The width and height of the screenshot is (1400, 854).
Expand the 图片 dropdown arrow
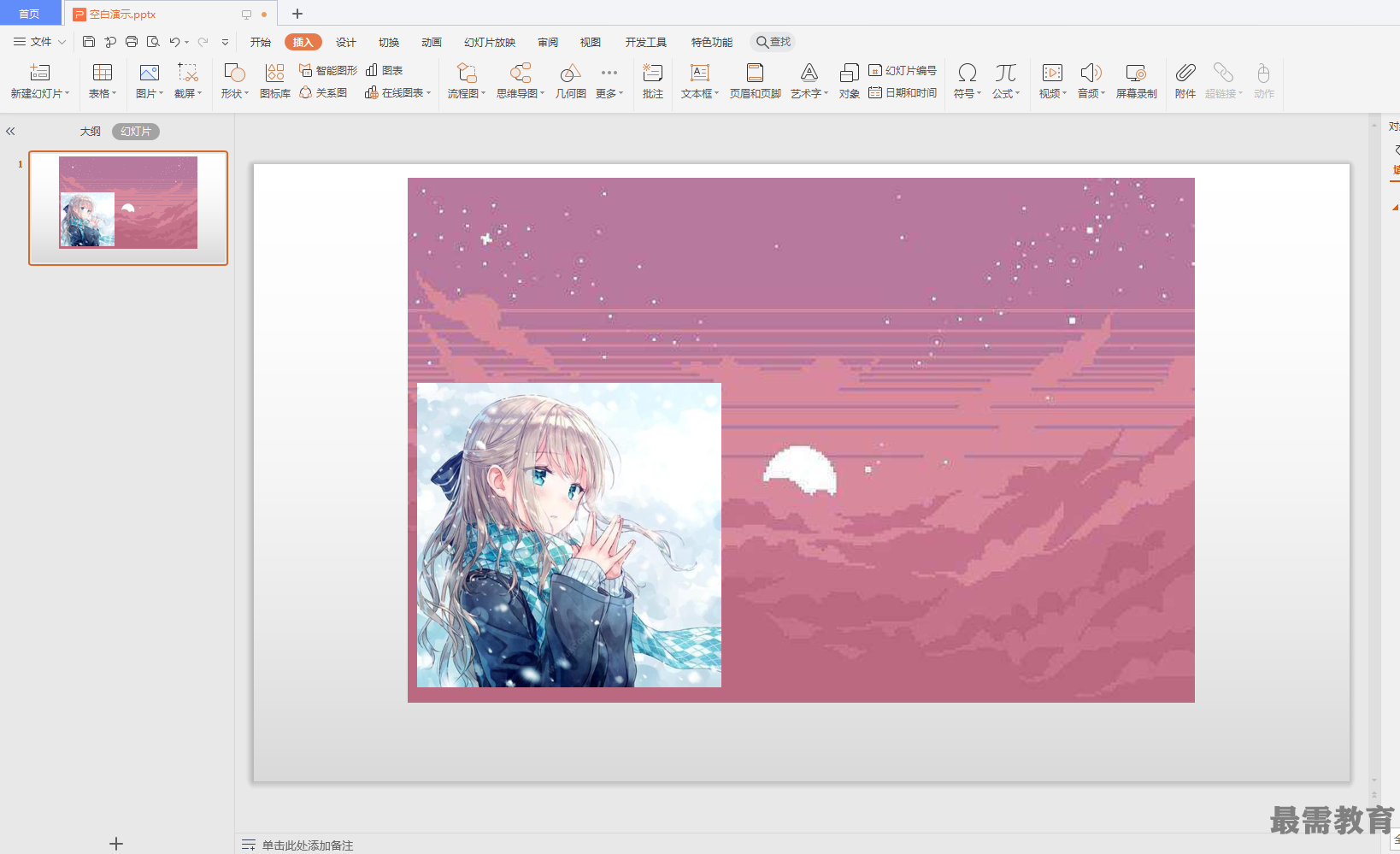161,93
